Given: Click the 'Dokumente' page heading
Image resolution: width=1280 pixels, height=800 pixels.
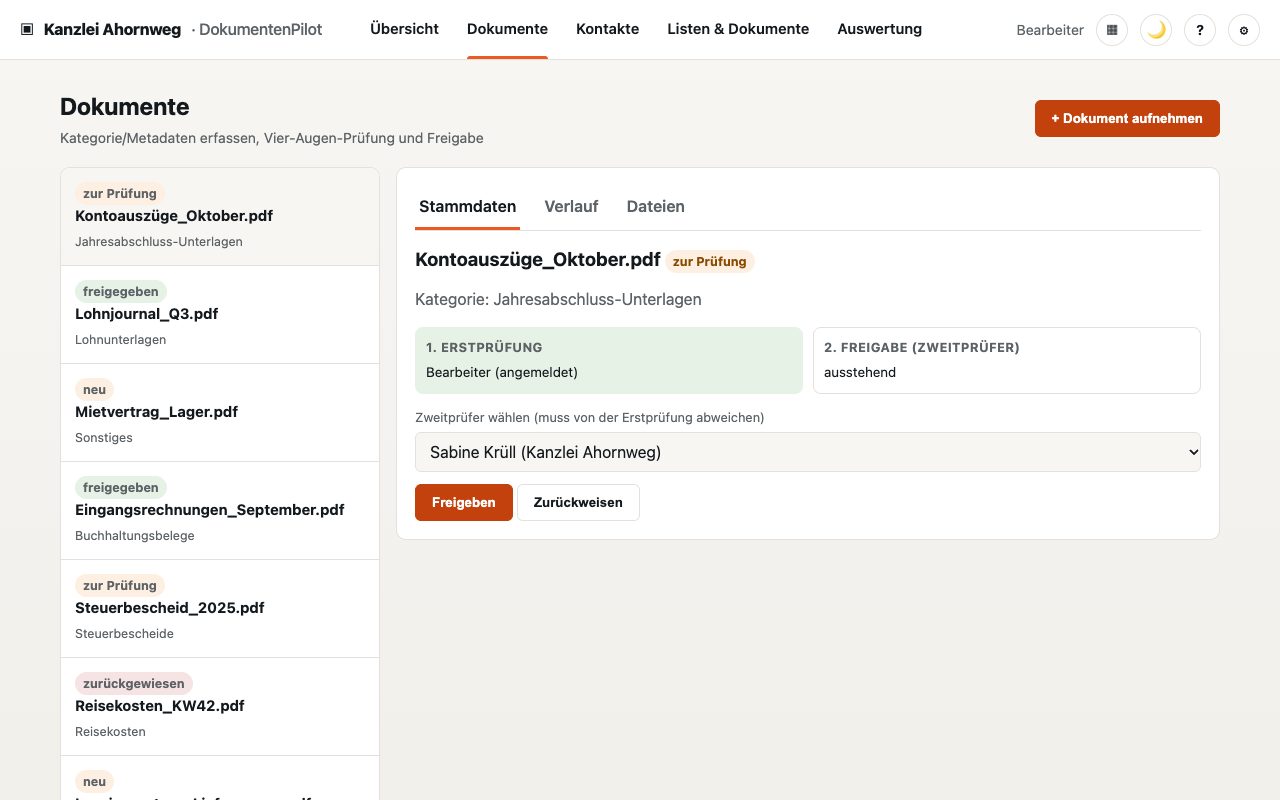Looking at the screenshot, I should [x=125, y=107].
